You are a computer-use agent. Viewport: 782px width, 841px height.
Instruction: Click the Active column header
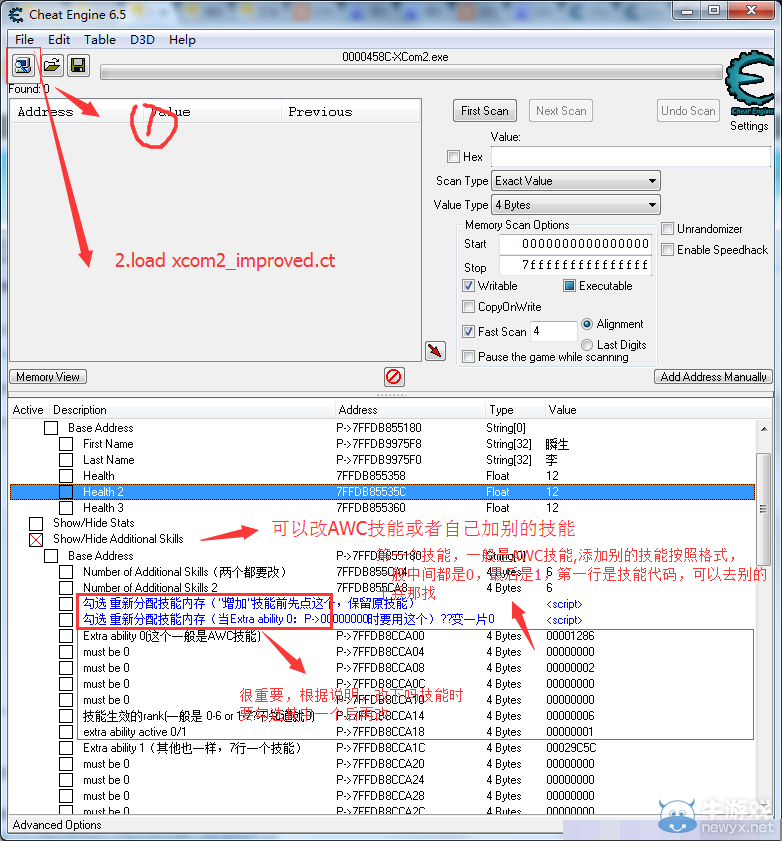coord(28,410)
